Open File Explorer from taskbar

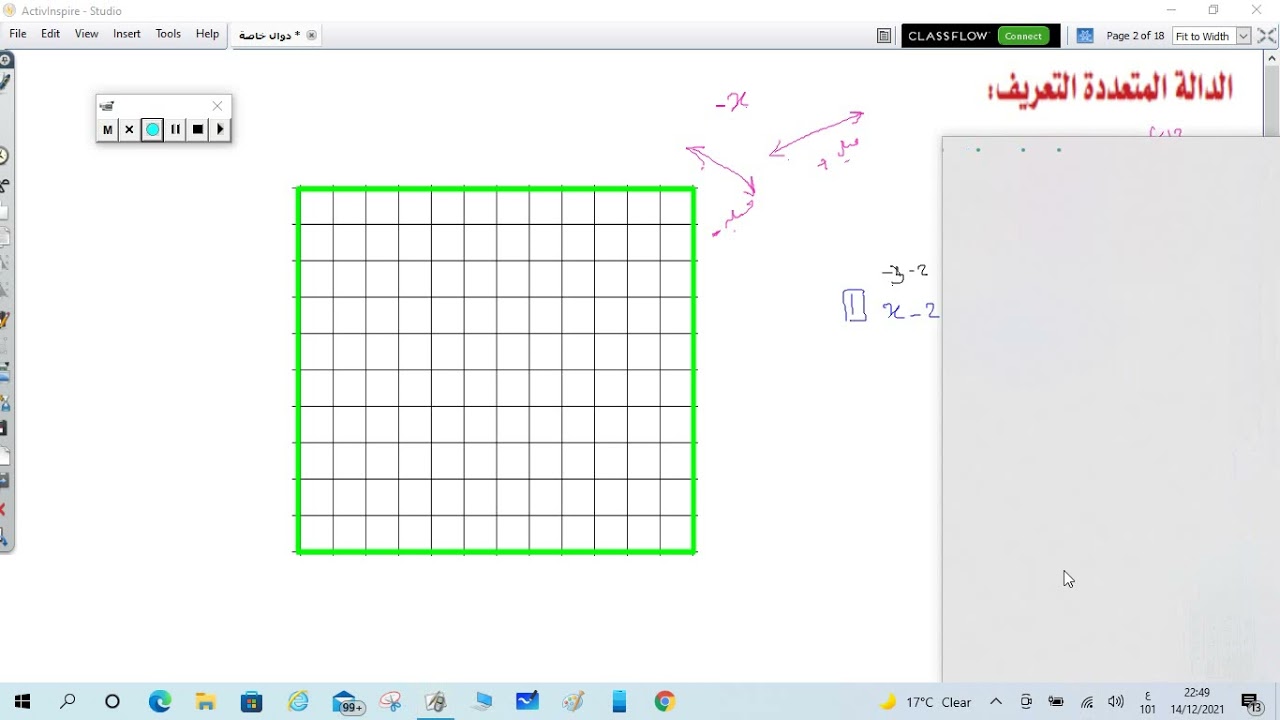pyautogui.click(x=205, y=702)
